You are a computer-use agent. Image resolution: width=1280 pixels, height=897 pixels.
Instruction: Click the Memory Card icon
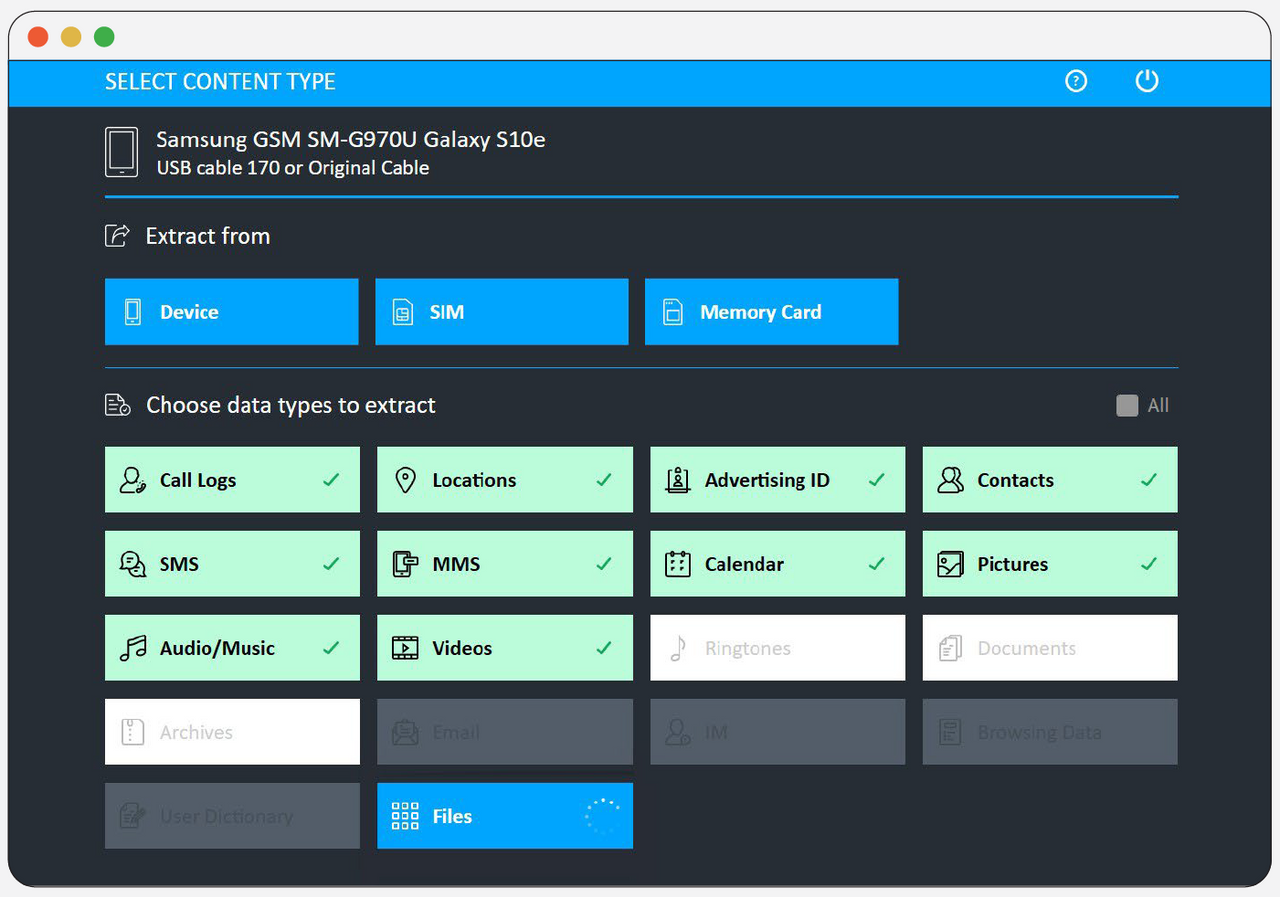click(673, 312)
